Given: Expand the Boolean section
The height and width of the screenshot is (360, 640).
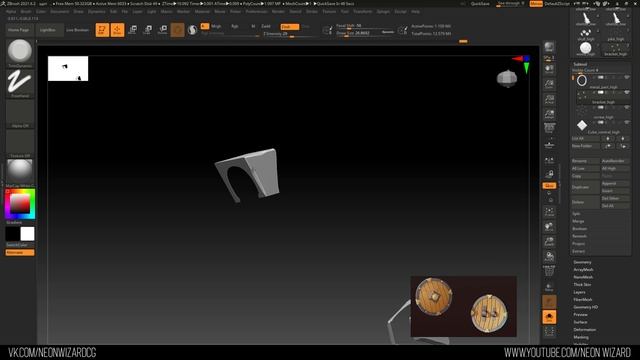Looking at the screenshot, I should pos(580,229).
